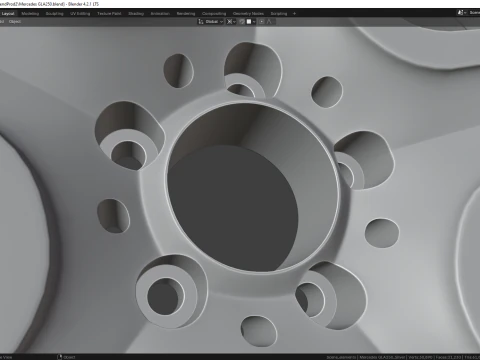
Task: Open the Object menu in viewport header
Action: [15, 22]
